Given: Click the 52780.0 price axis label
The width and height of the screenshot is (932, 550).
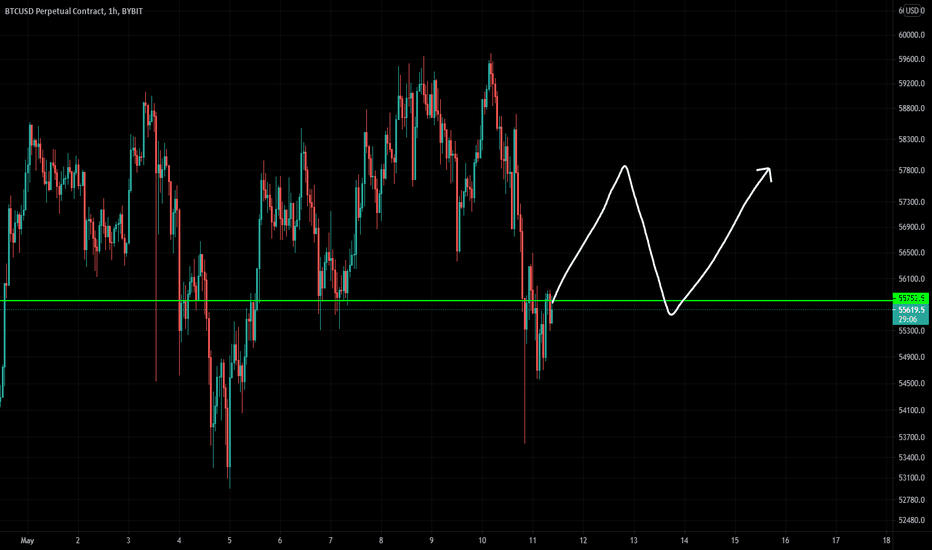Looking at the screenshot, I should 911,500.
